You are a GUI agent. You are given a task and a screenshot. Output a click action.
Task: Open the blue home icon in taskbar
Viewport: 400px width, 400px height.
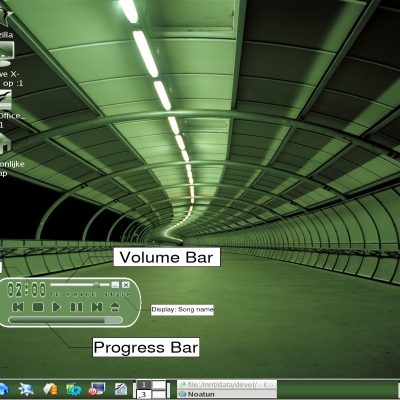3,389
